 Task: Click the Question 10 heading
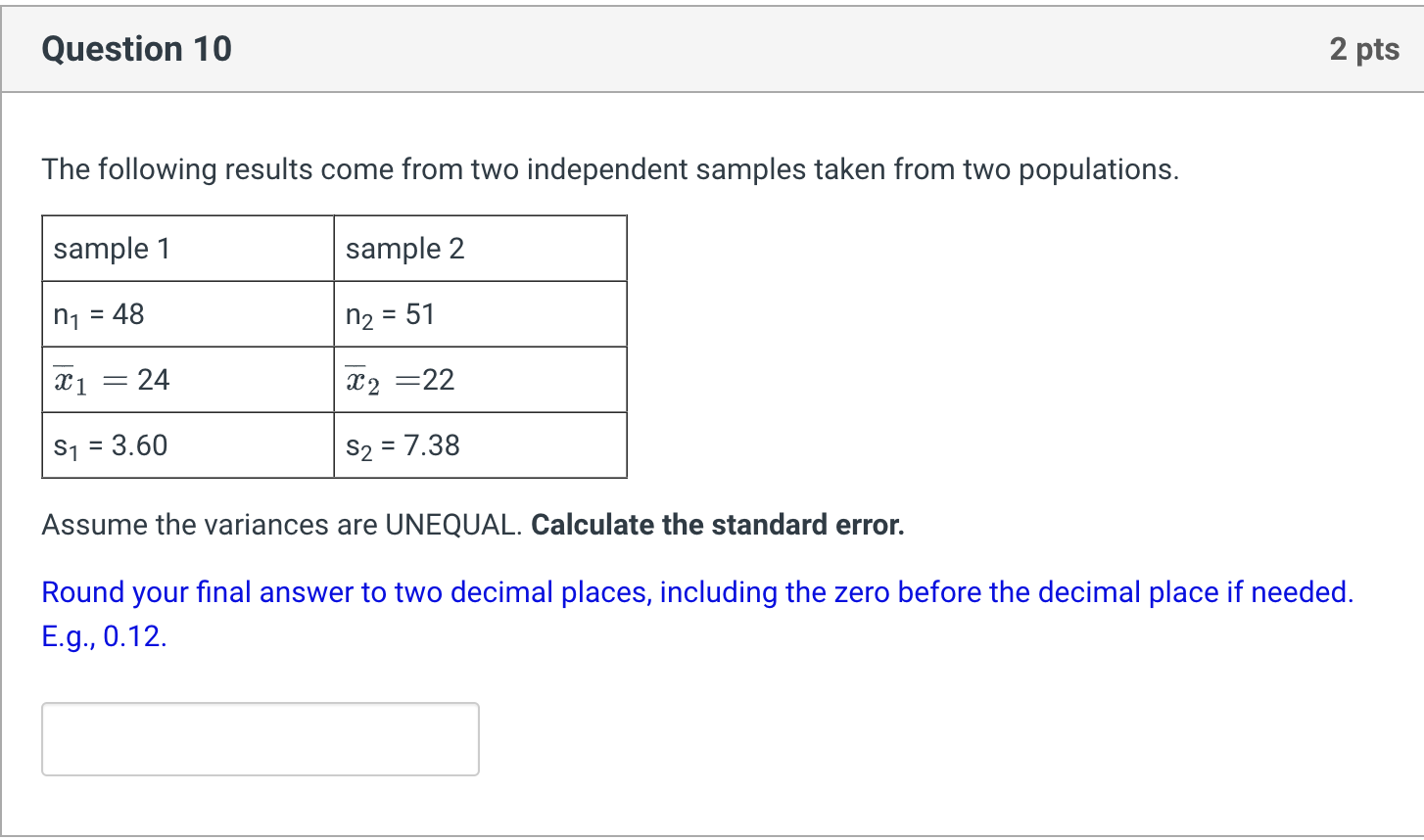click(137, 49)
